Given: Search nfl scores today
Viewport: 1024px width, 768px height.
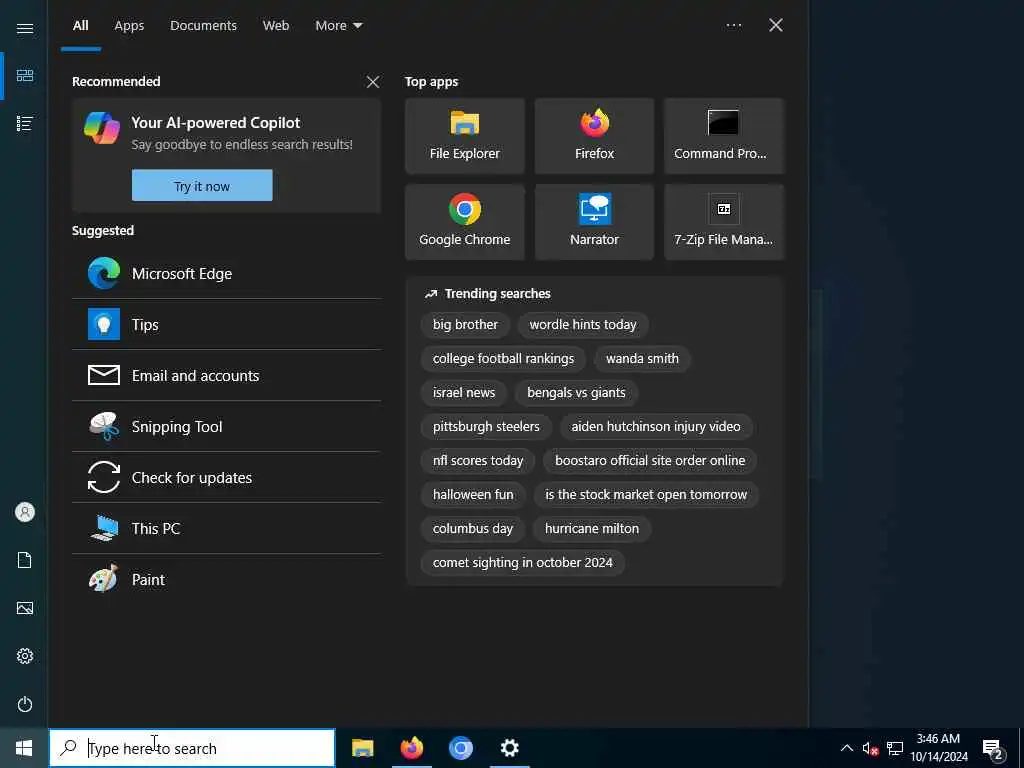Looking at the screenshot, I should click(478, 460).
